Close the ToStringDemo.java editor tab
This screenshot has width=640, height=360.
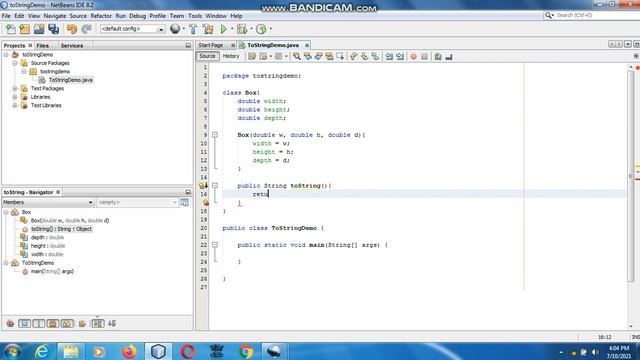(307, 45)
